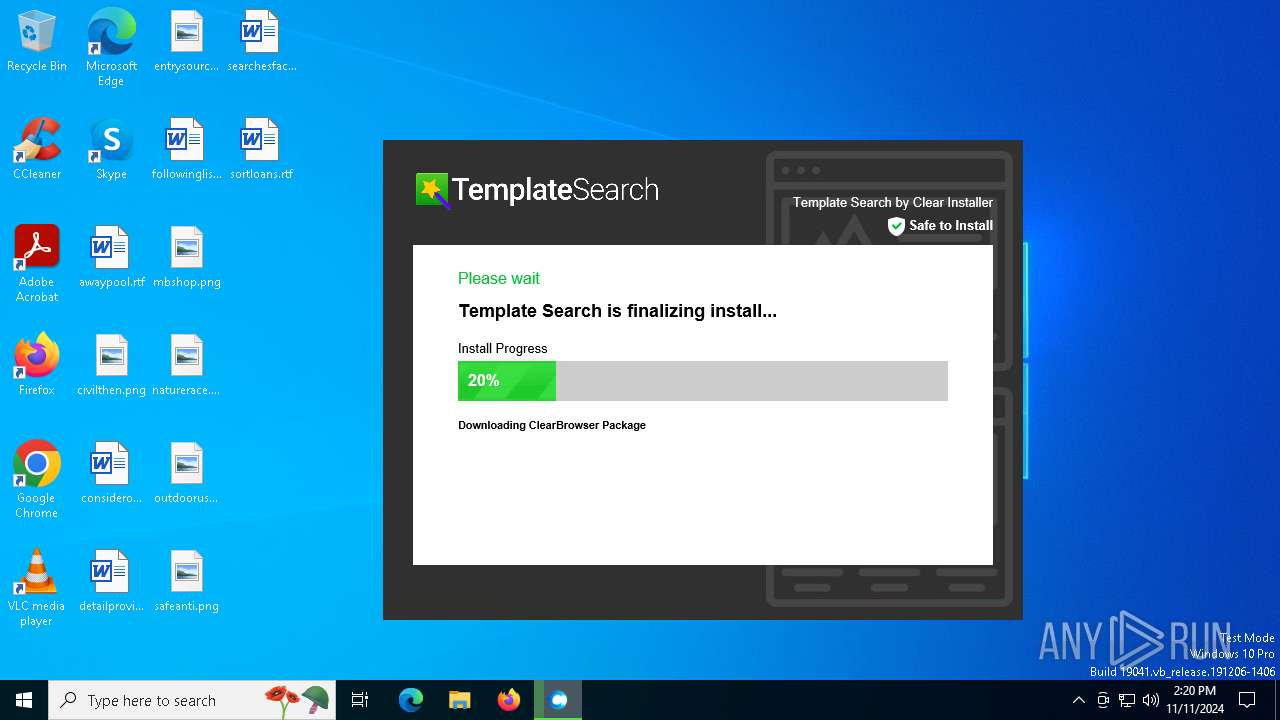The width and height of the screenshot is (1280, 720).
Task: Show hidden system tray icons
Action: (x=1078, y=700)
